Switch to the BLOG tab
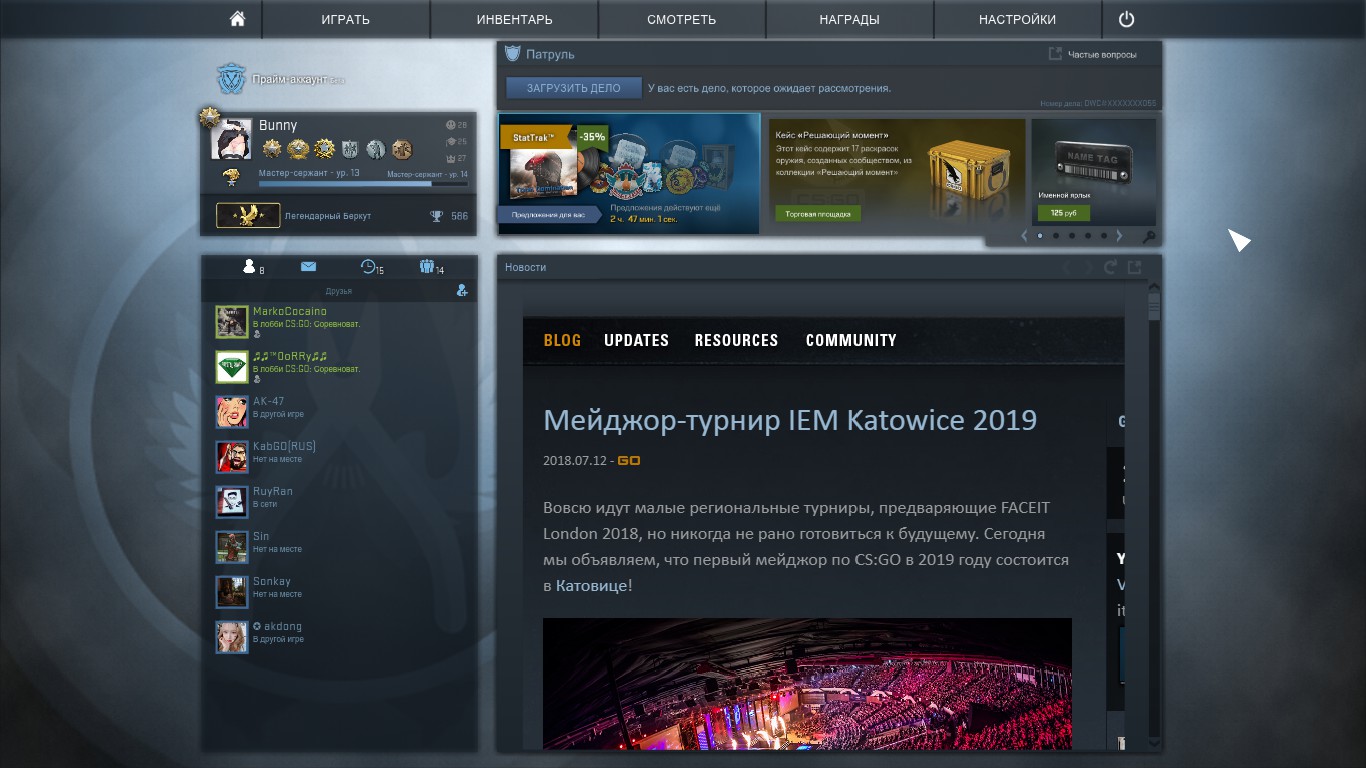Viewport: 1366px width, 768px height. (562, 340)
